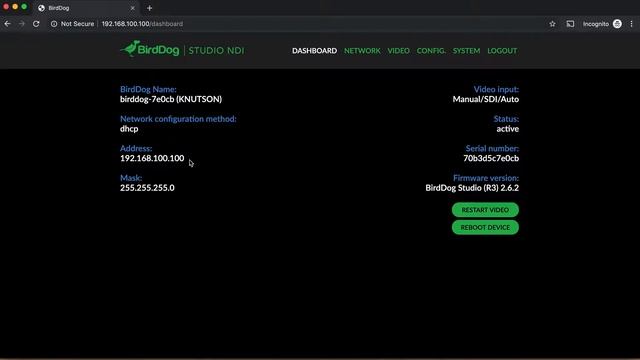
Task: Click the browser back arrow
Action: 7,24
